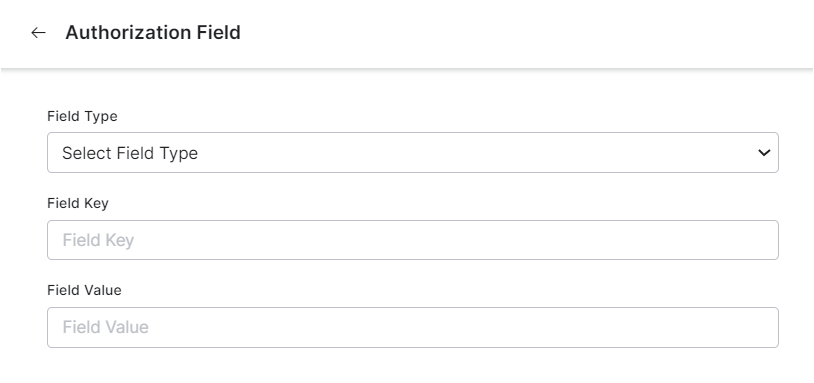This screenshot has height=383, width=814.
Task: Click the Field Key label above the input
Action: click(78, 203)
